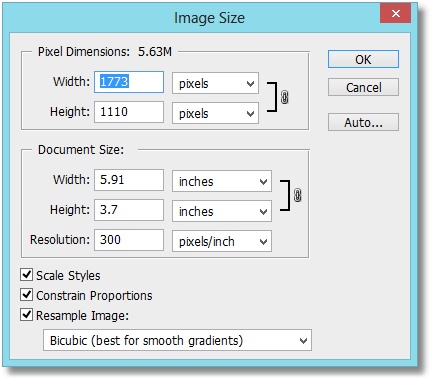The height and width of the screenshot is (381, 432).
Task: Expand document width inches dropdown
Action: point(222,181)
